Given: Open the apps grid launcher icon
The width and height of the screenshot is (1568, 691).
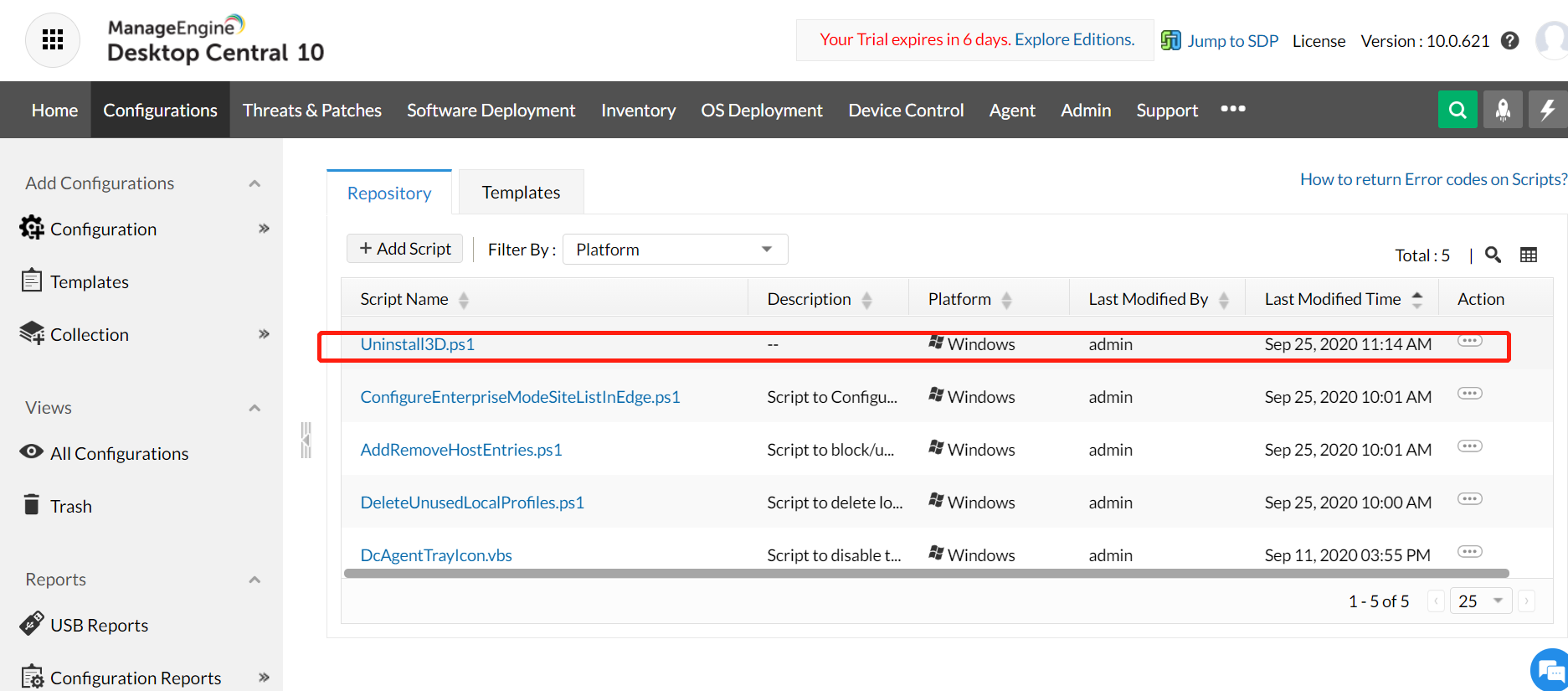Looking at the screenshot, I should click(53, 39).
